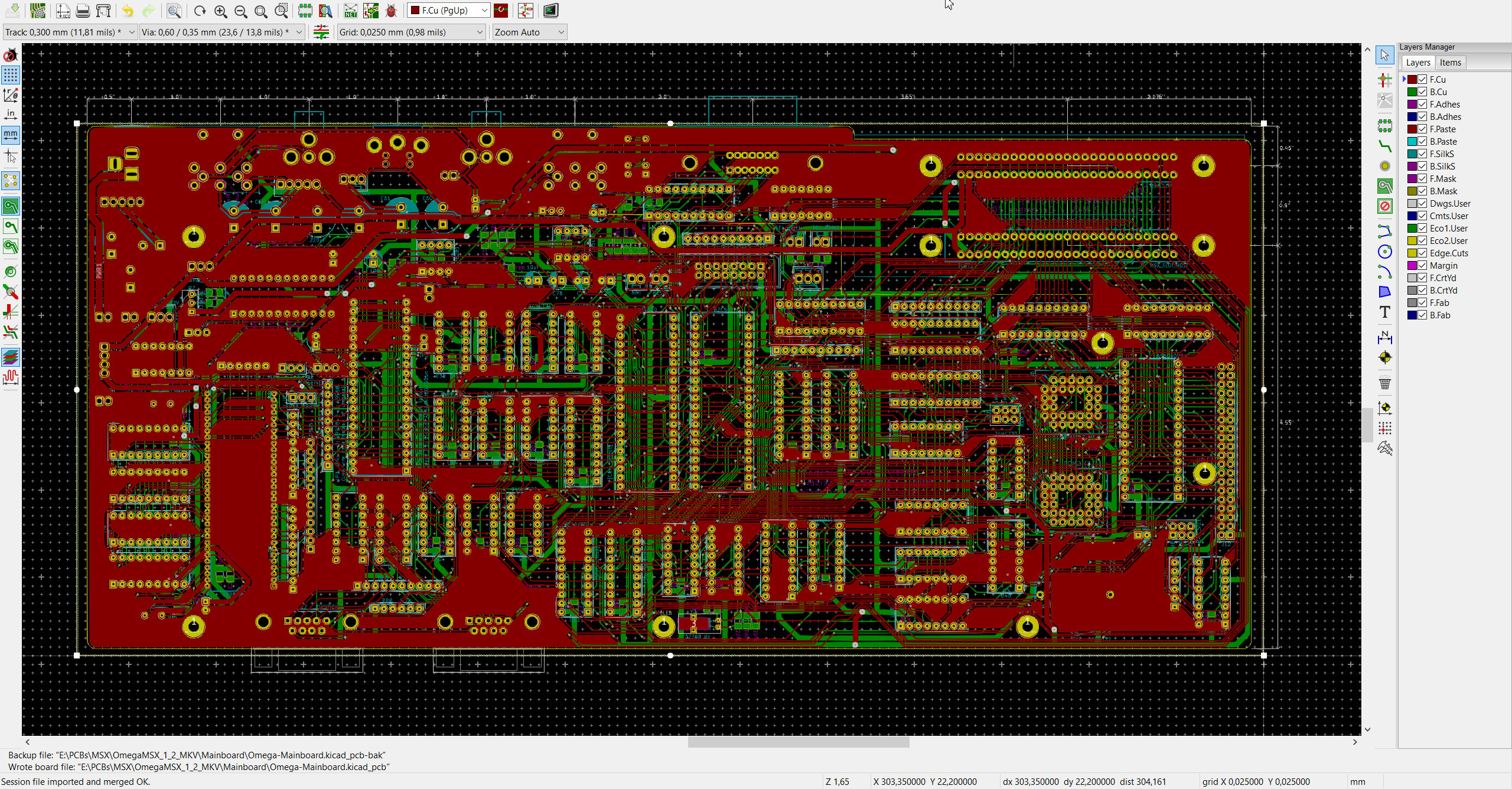Run Design Rules Checker ladybug icon
1512x789 pixels.
pos(391,11)
